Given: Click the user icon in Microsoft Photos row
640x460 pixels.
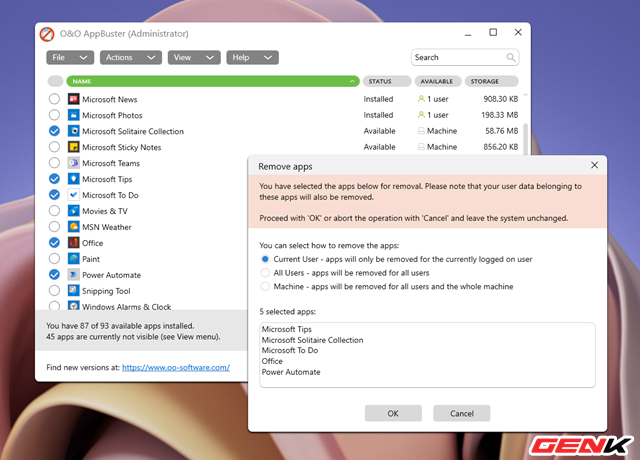Looking at the screenshot, I should [421, 115].
